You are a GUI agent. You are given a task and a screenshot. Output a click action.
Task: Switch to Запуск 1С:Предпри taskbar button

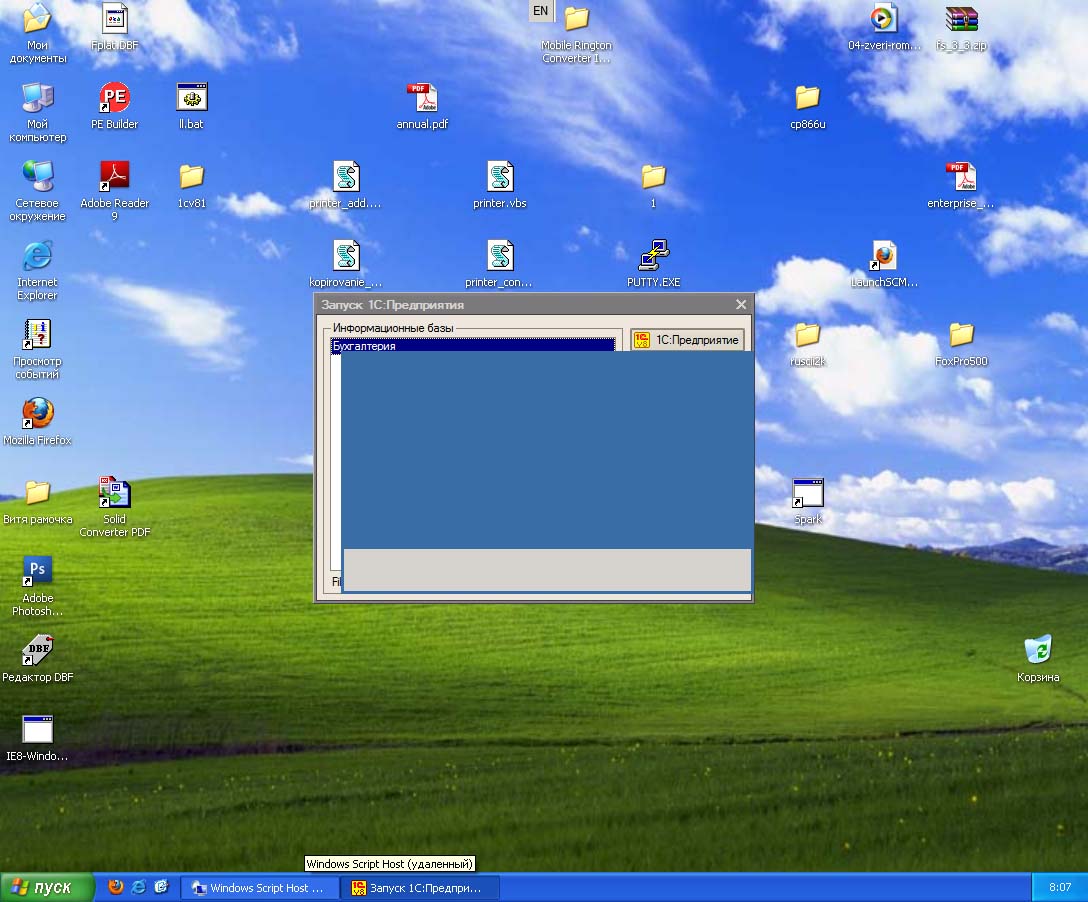pos(419,887)
